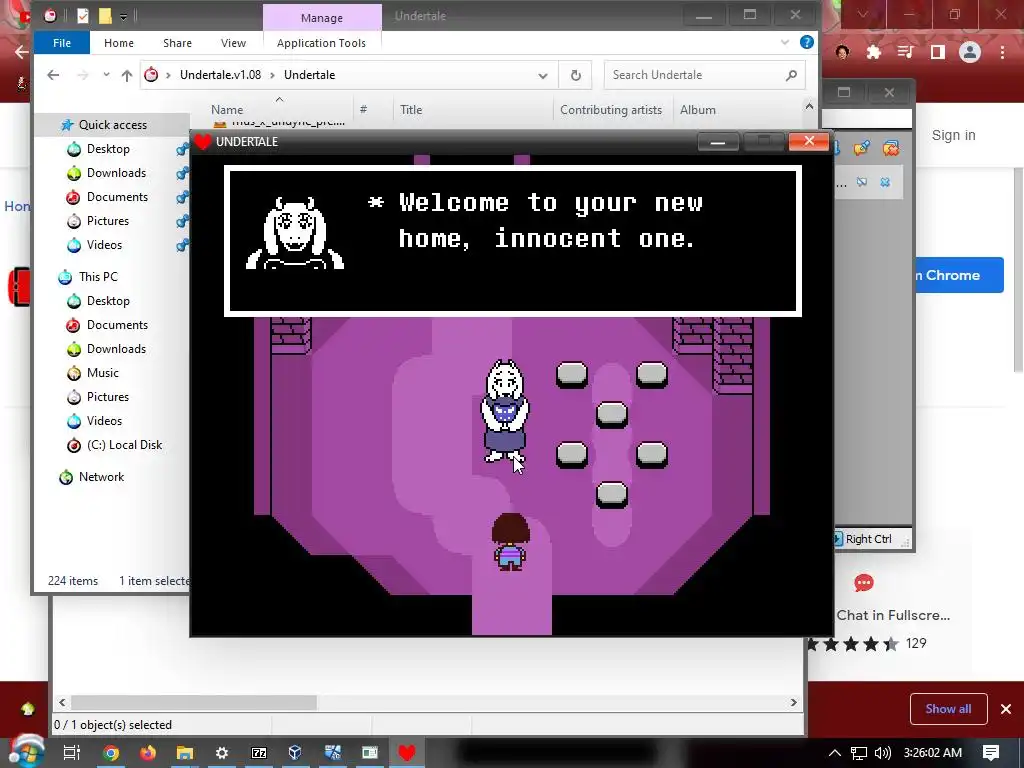Click the Manage contextual tab
The width and height of the screenshot is (1024, 768).
tap(322, 18)
